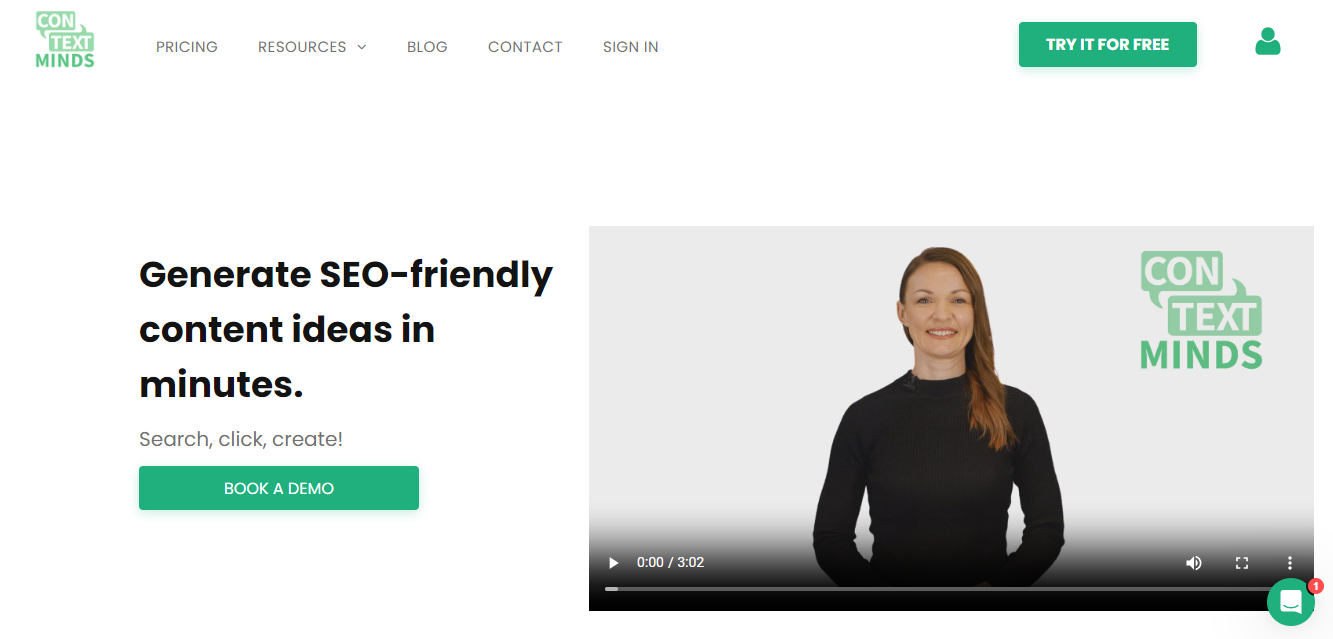
Task: Mute the video using the speaker icon
Action: (1194, 563)
